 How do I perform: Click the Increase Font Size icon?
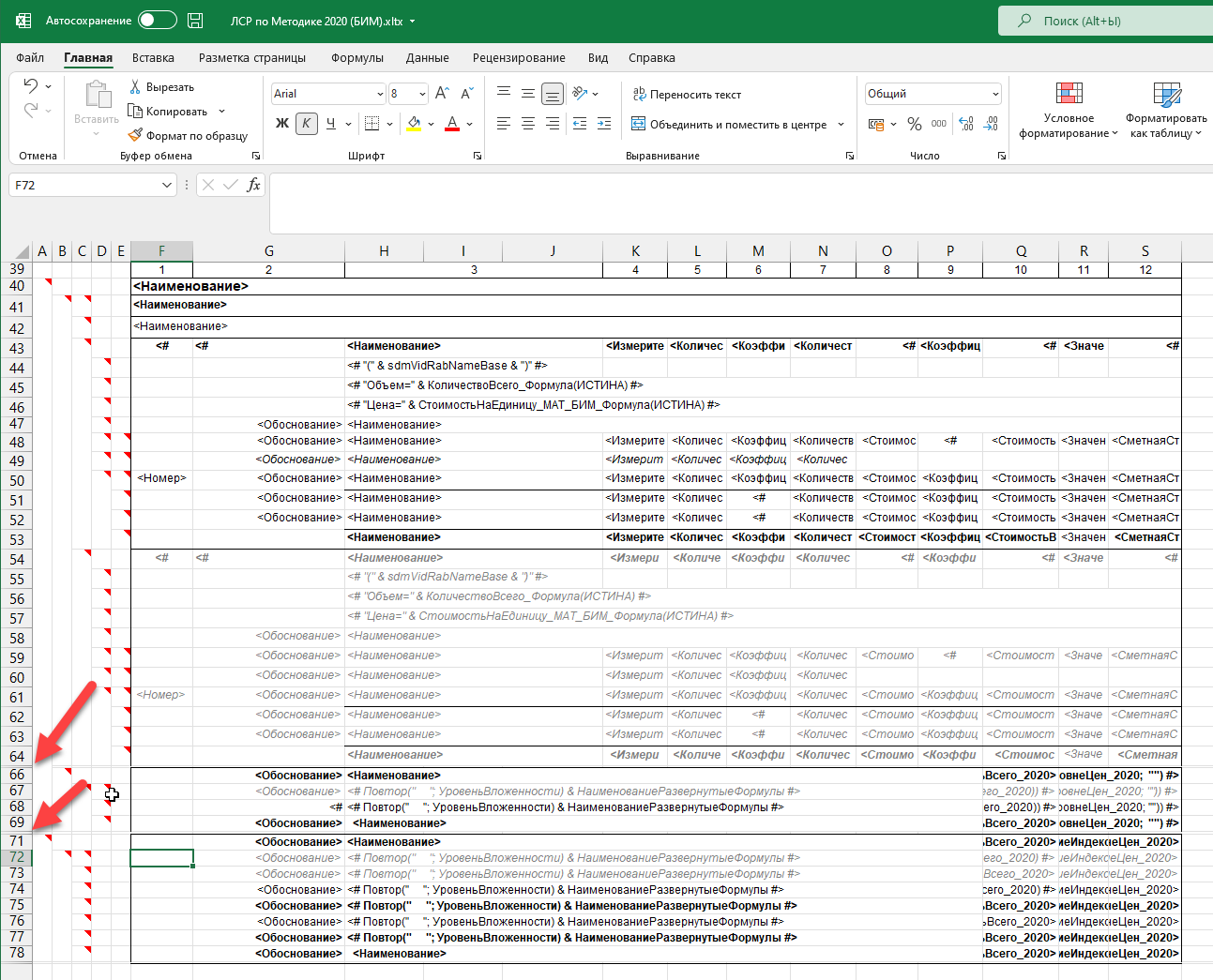point(443,93)
